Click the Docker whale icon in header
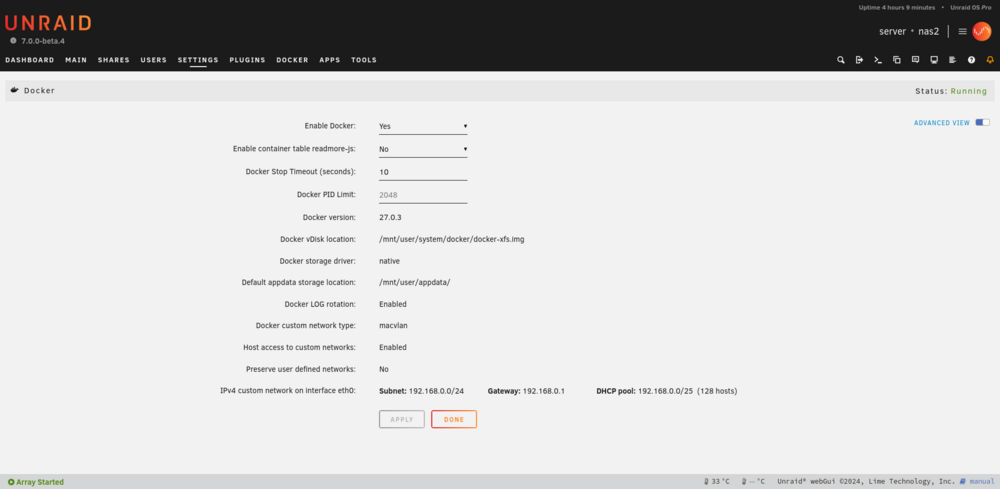This screenshot has height=489, width=1000. 15,91
